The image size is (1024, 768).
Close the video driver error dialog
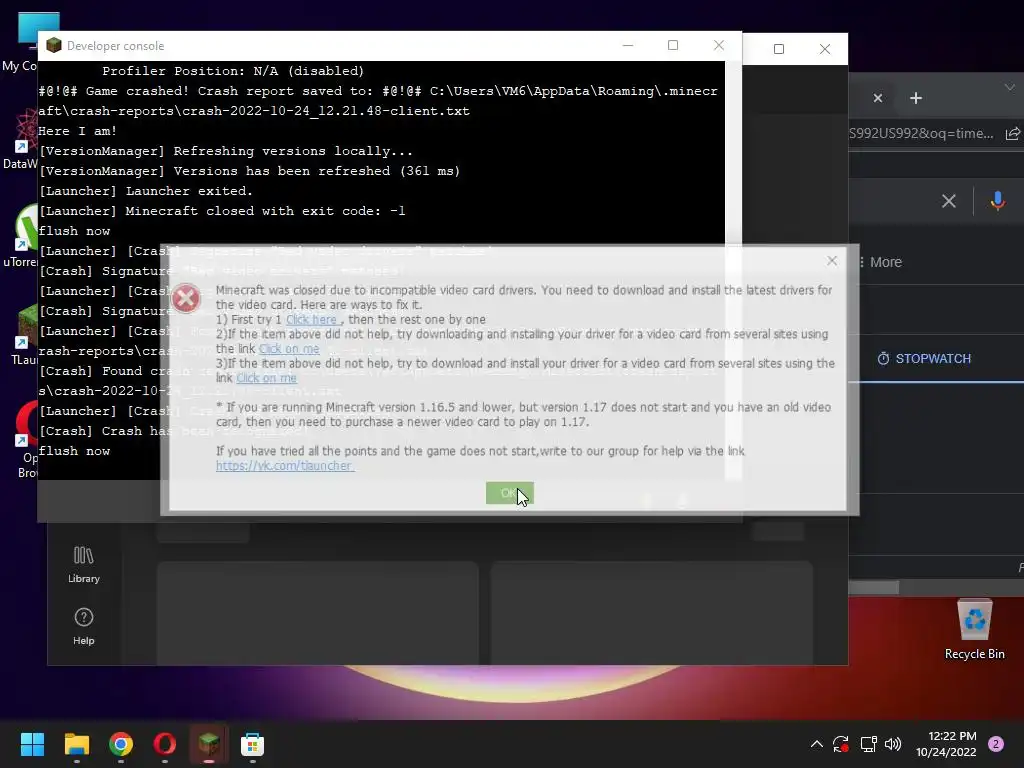point(831,261)
